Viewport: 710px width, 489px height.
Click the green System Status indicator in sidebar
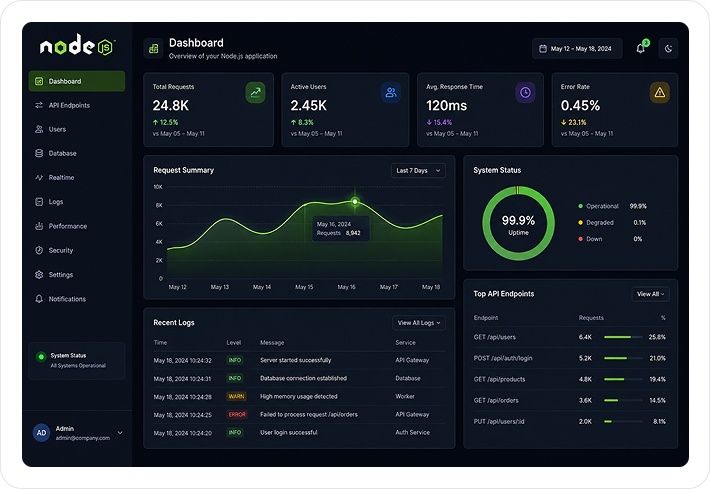[41, 356]
